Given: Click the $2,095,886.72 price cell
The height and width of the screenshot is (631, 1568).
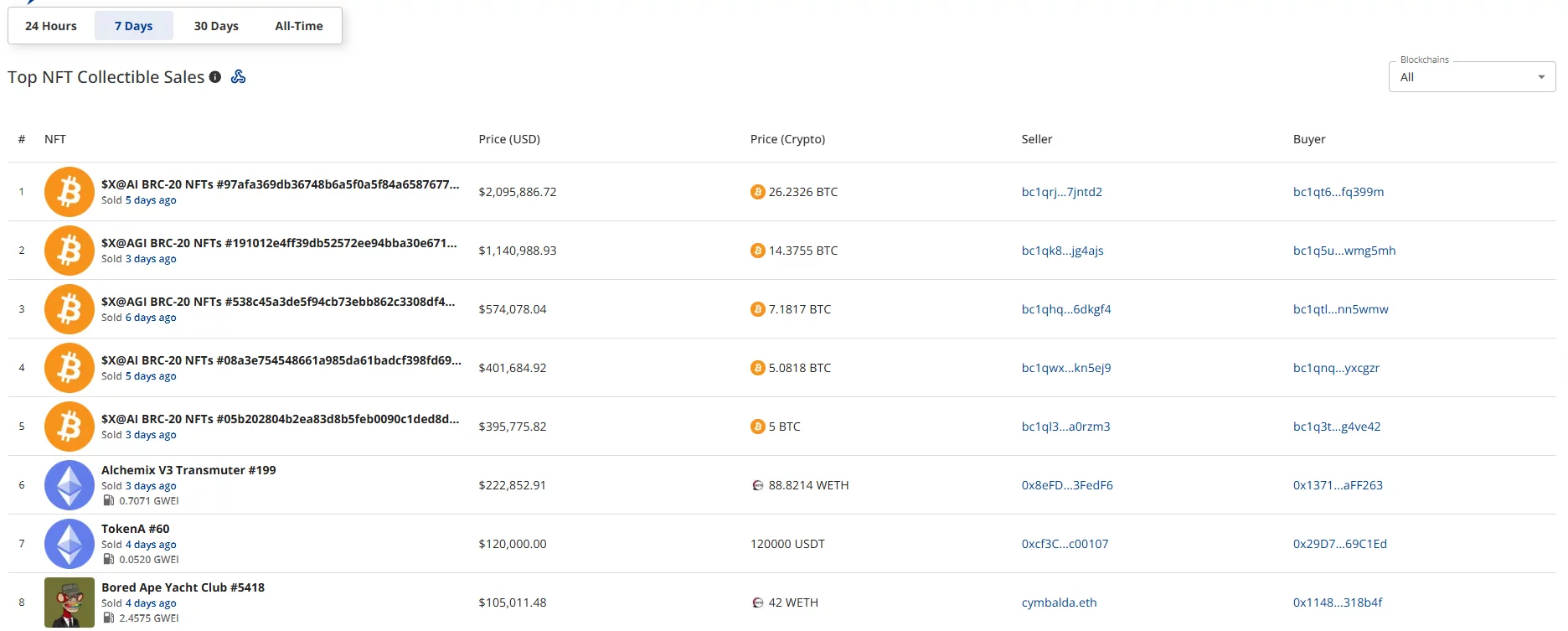Looking at the screenshot, I should [x=518, y=192].
